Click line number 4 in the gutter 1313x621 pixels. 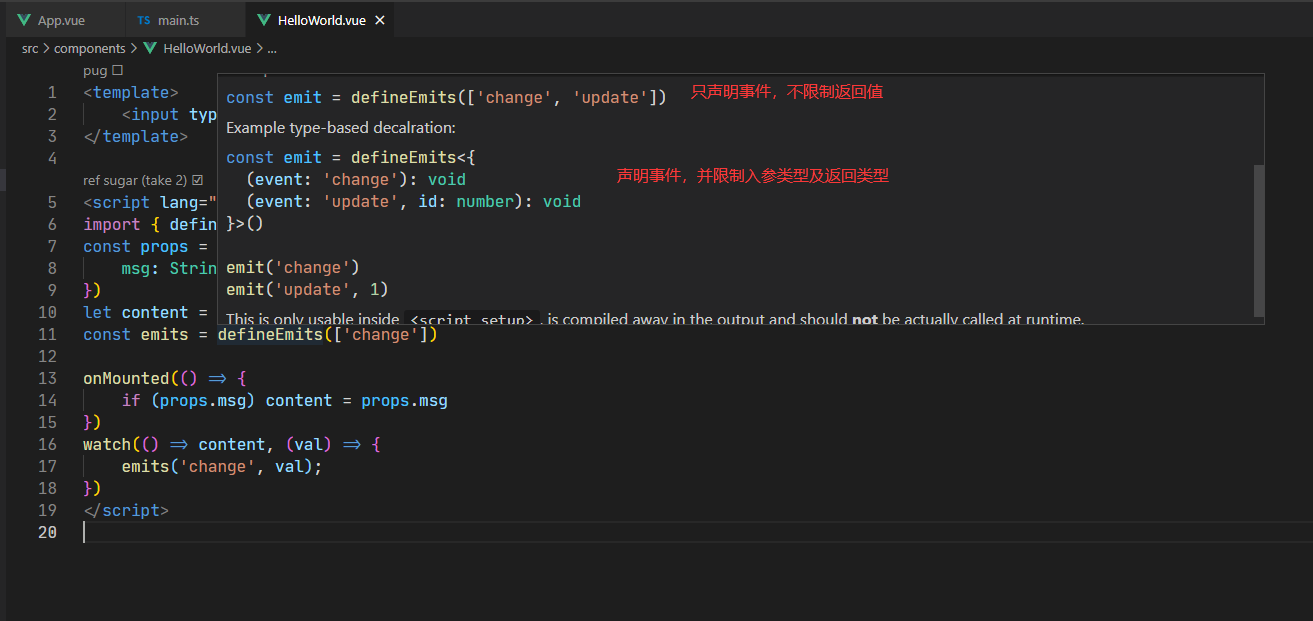(x=52, y=158)
